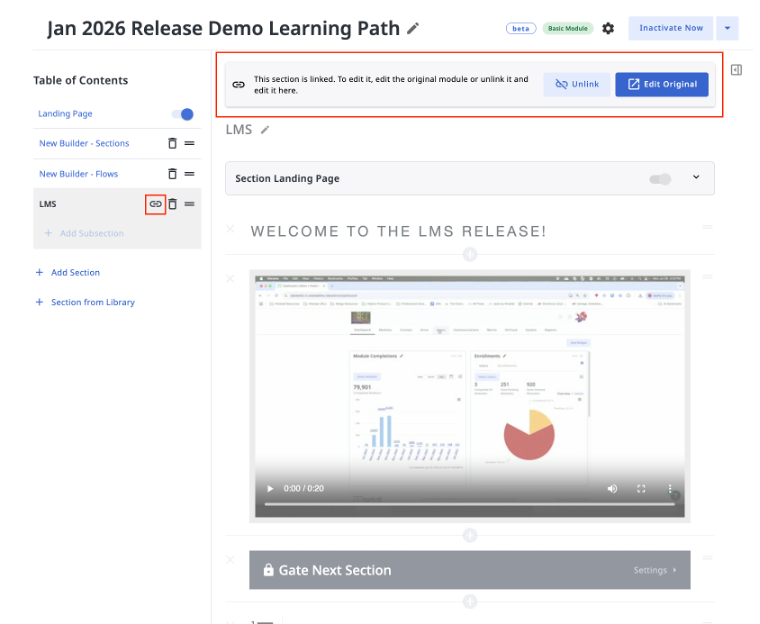Grab reorder handle for New Builder - Sections
760x624 pixels.
click(x=190, y=144)
